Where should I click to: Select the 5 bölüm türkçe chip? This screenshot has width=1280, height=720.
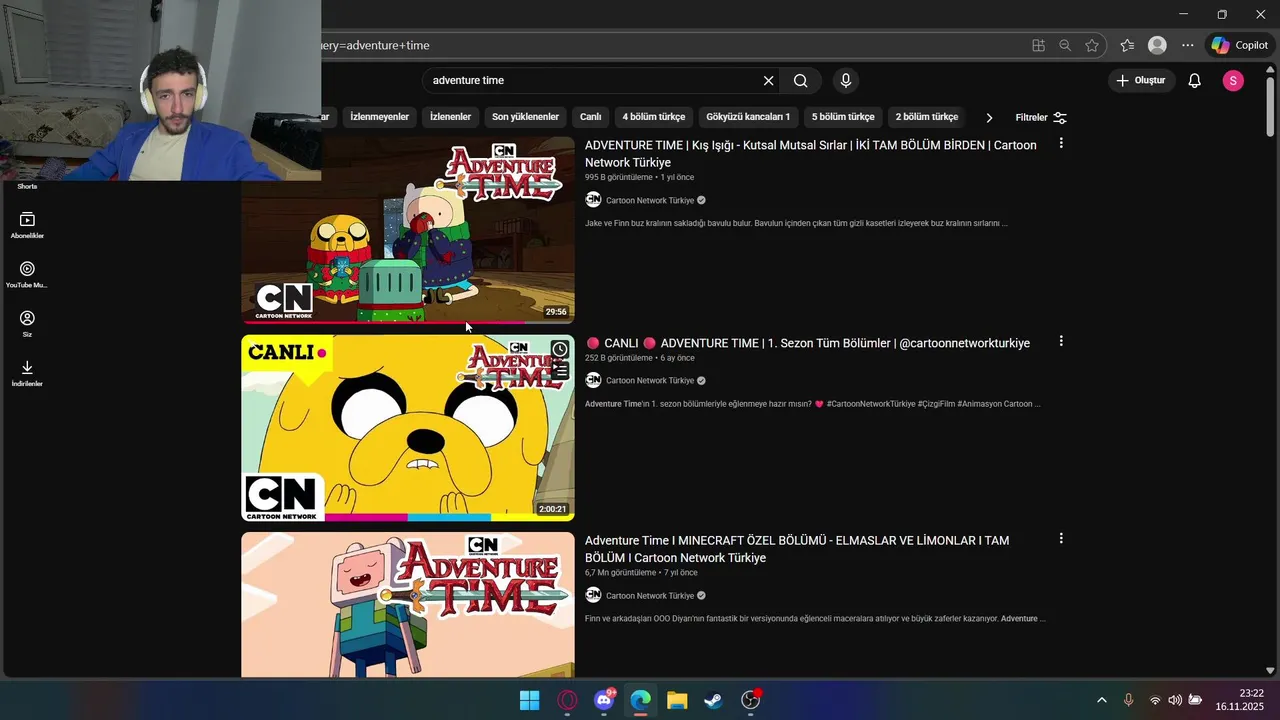click(843, 117)
